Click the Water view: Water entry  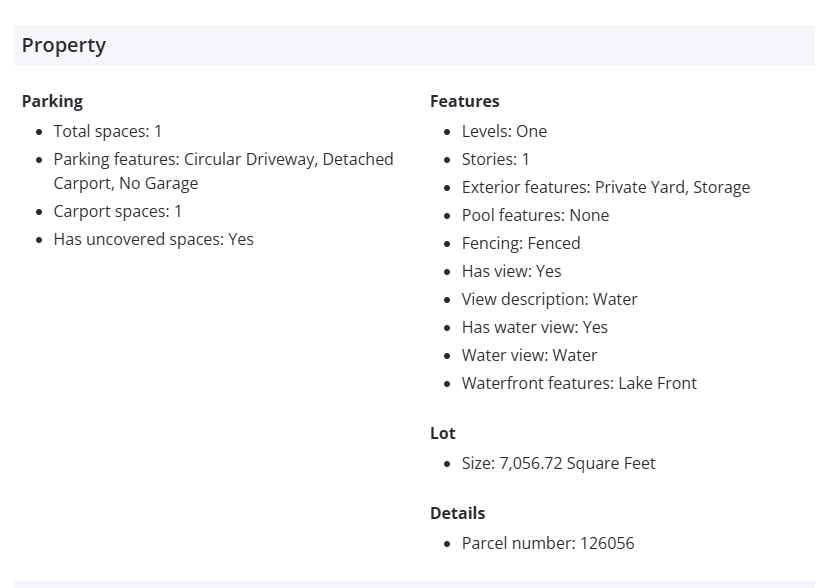point(529,355)
